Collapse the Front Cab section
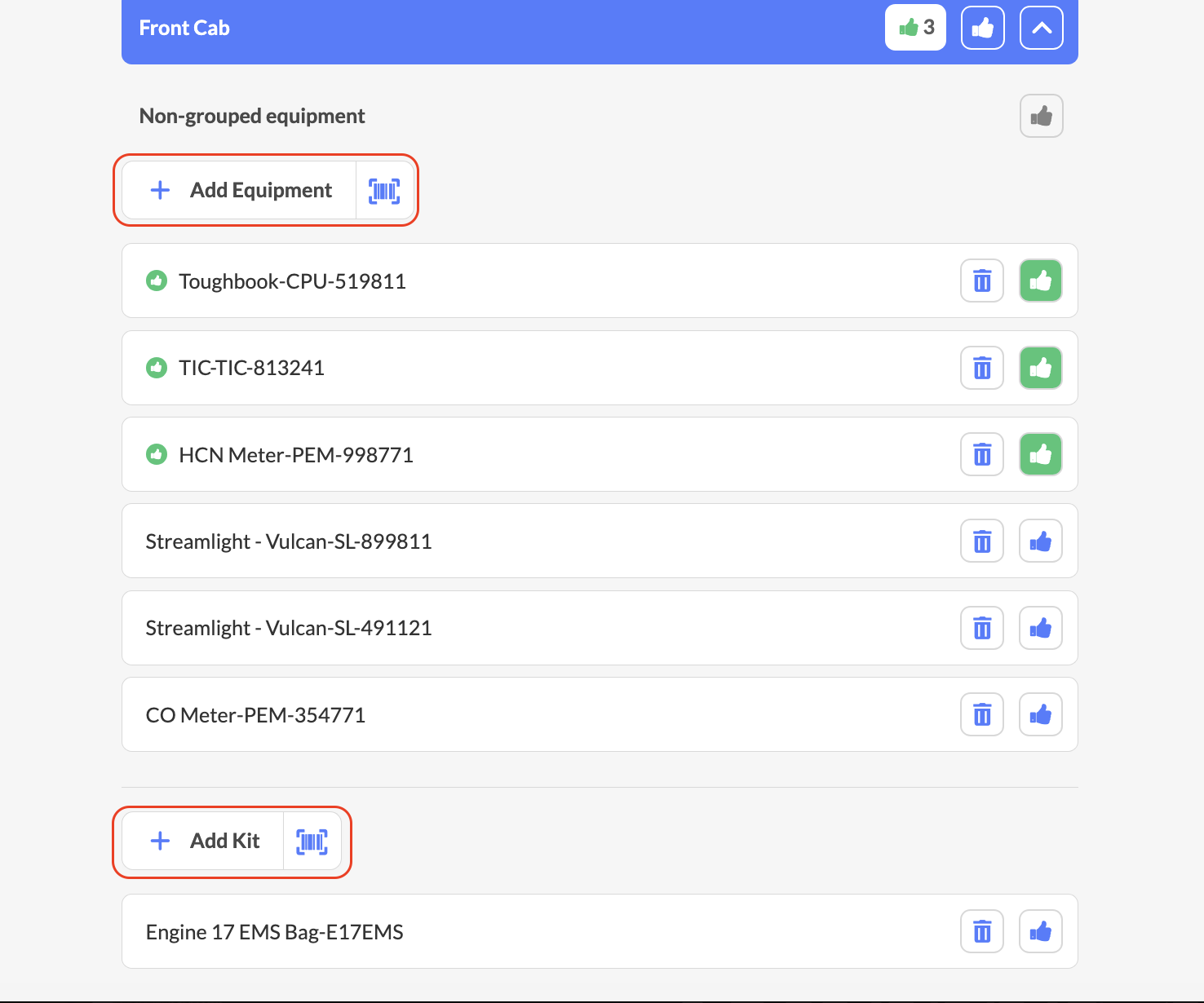The width and height of the screenshot is (1204, 1003). [1042, 28]
